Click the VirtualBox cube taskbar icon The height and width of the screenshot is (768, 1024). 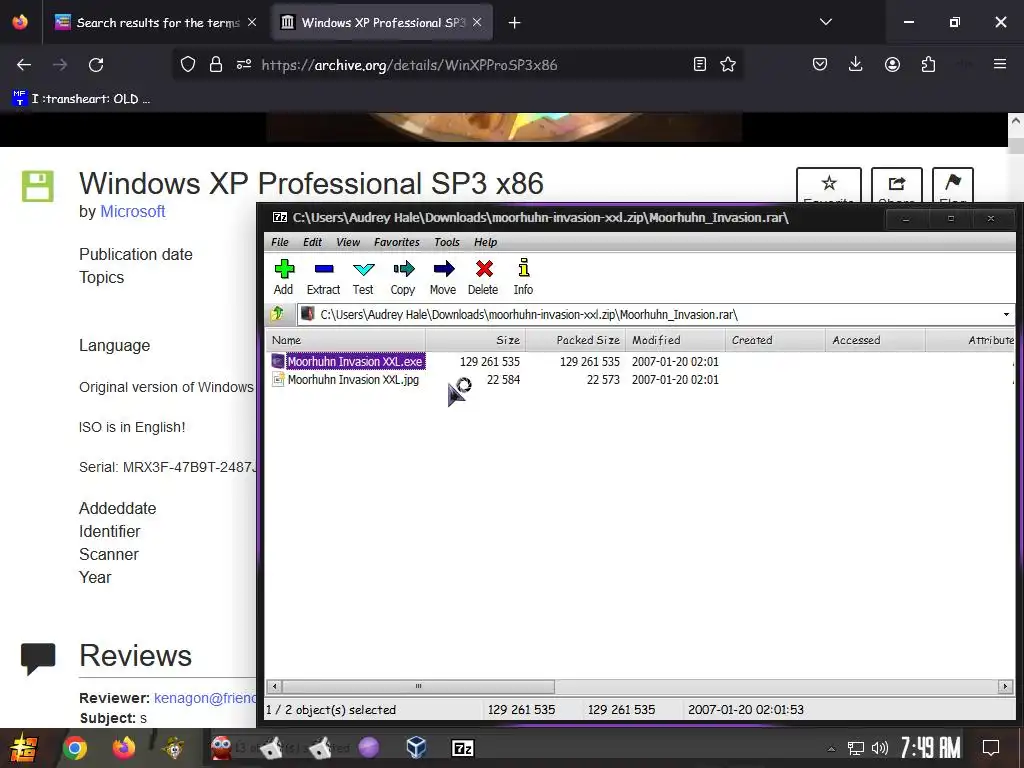click(416, 748)
